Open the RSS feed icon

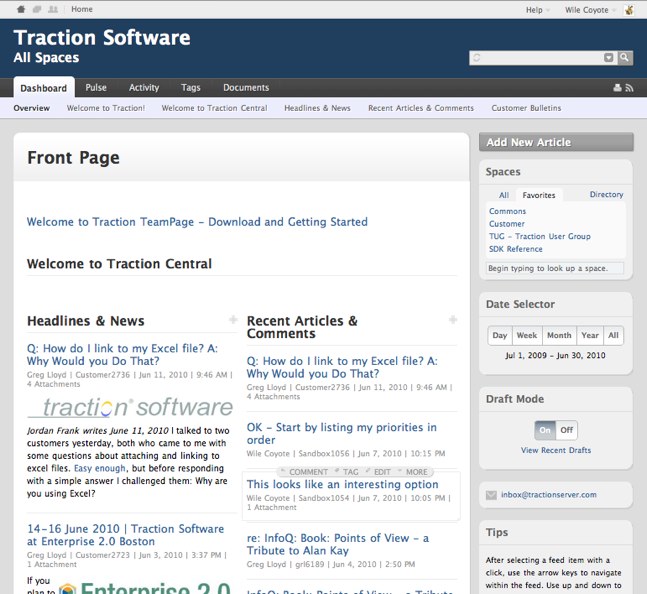[628, 88]
